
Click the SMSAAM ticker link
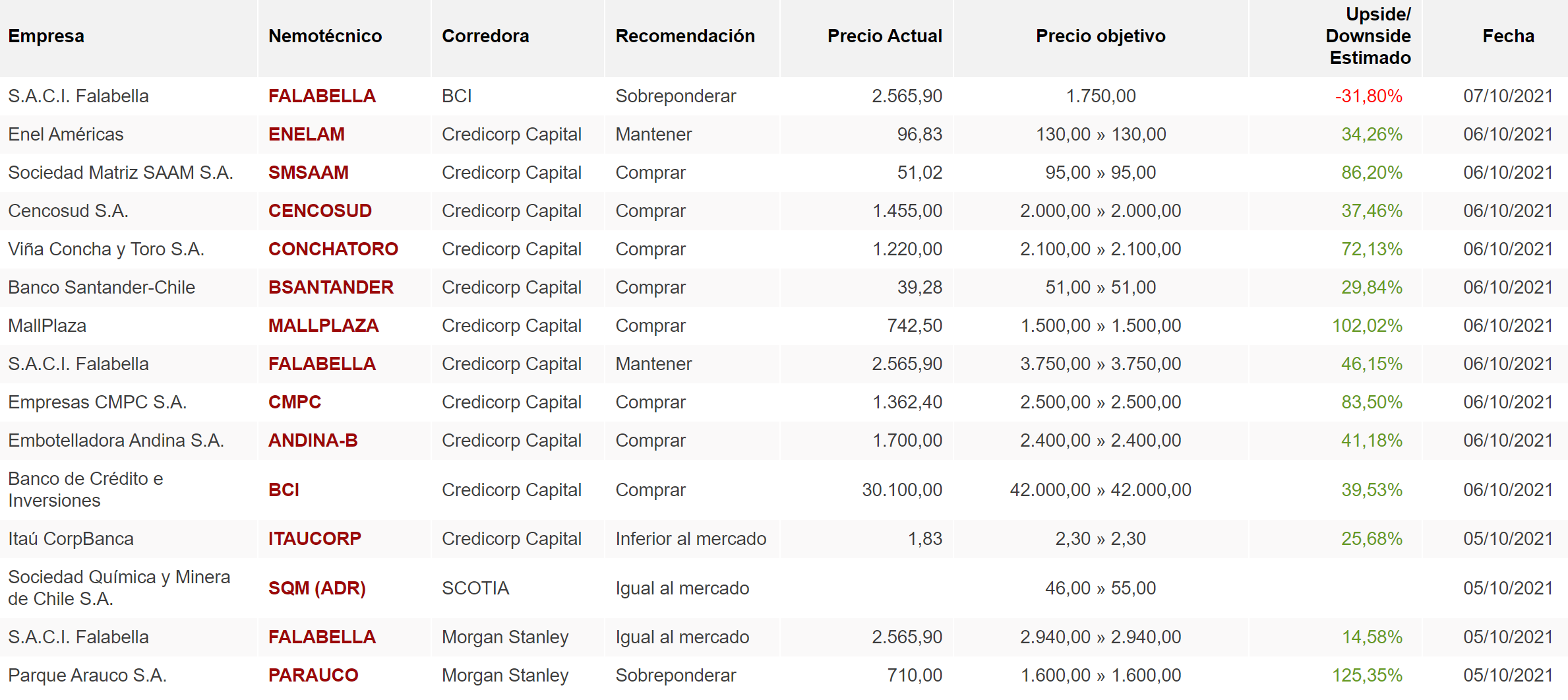point(308,173)
